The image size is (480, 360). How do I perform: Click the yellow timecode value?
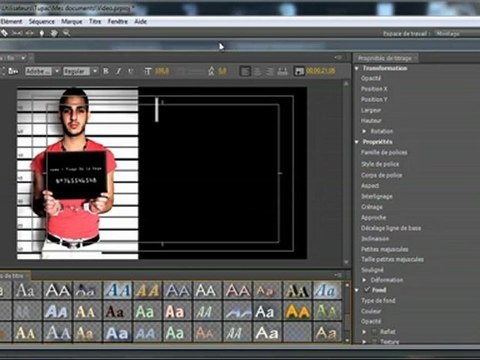[x=321, y=71]
